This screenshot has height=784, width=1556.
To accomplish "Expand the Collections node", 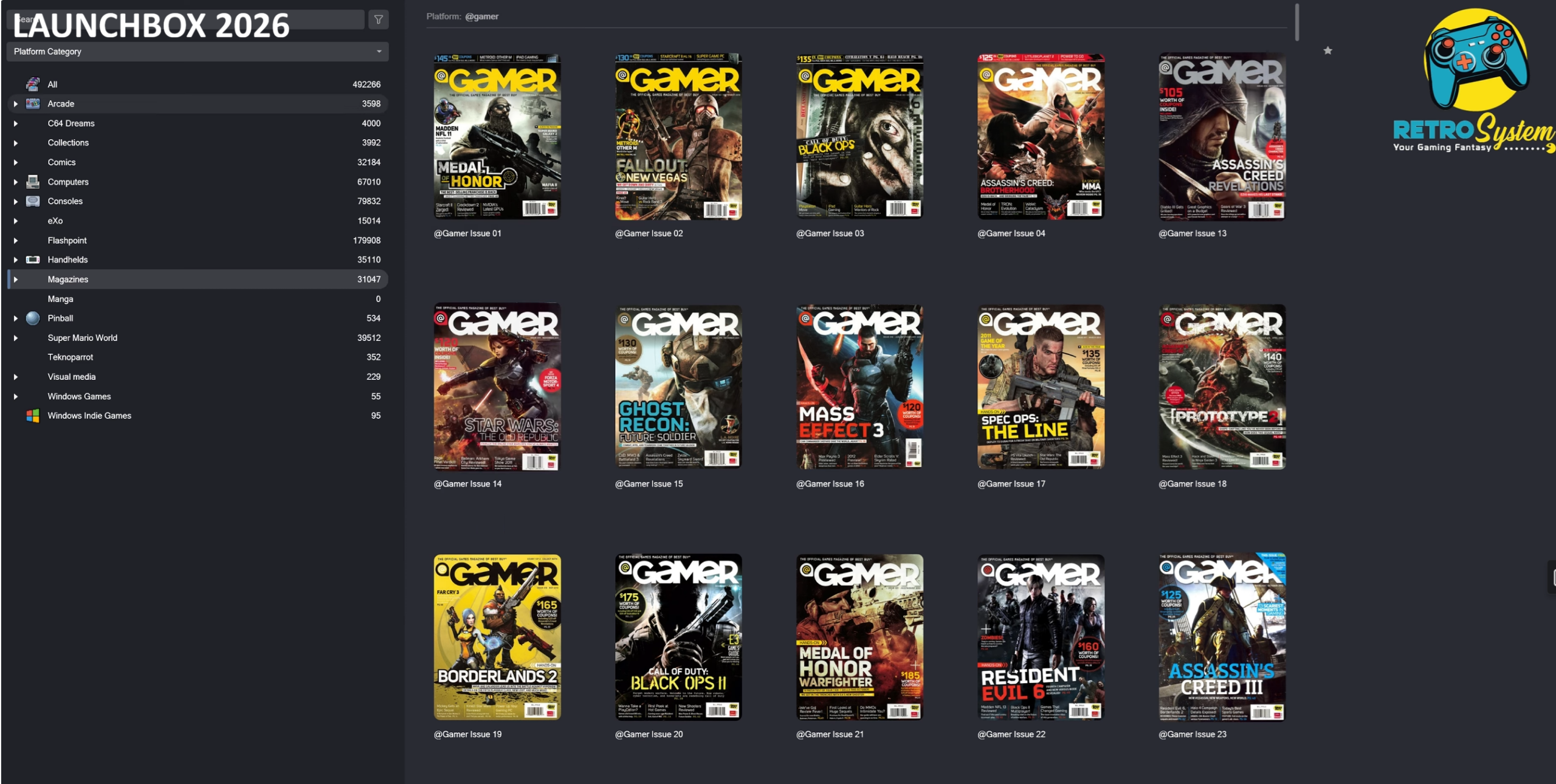I will (16, 143).
